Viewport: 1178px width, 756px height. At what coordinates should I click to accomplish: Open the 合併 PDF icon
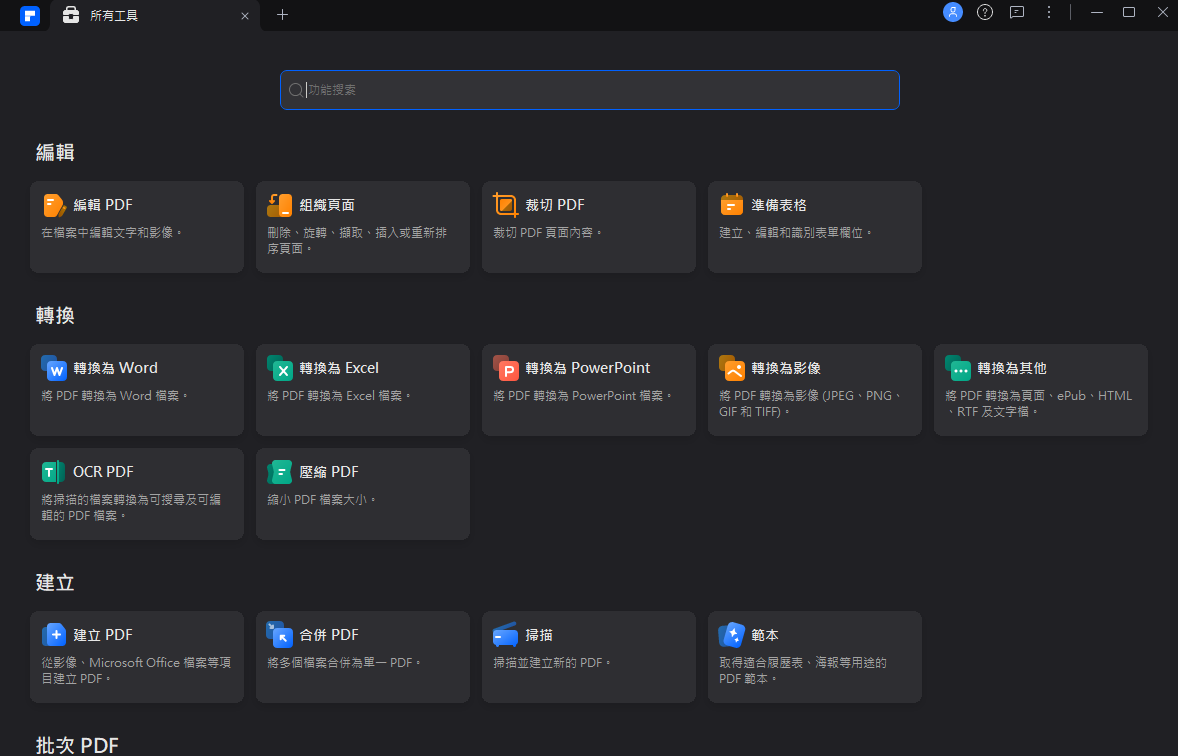(279, 635)
